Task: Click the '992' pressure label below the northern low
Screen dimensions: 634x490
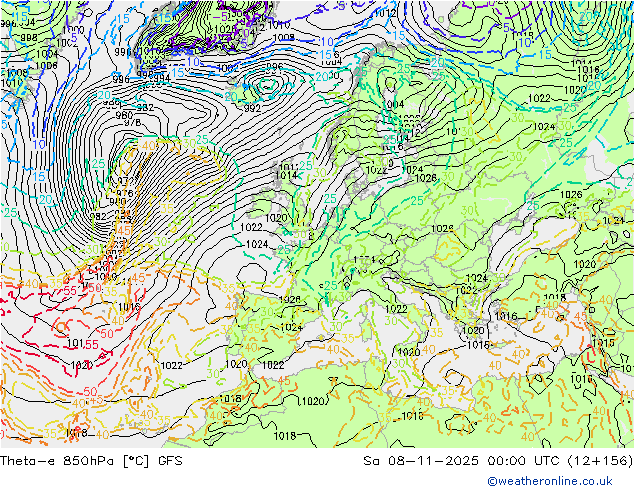Action: click(x=252, y=108)
